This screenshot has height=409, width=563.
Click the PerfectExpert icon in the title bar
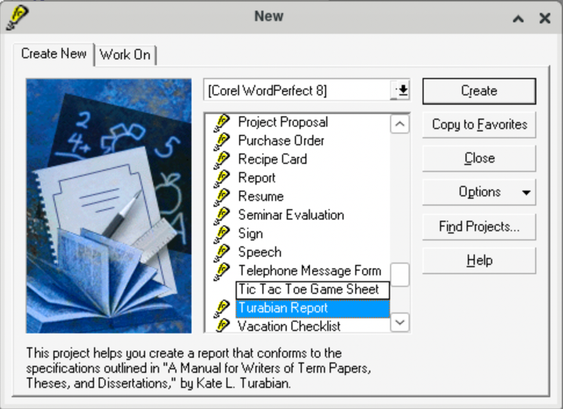point(17,17)
